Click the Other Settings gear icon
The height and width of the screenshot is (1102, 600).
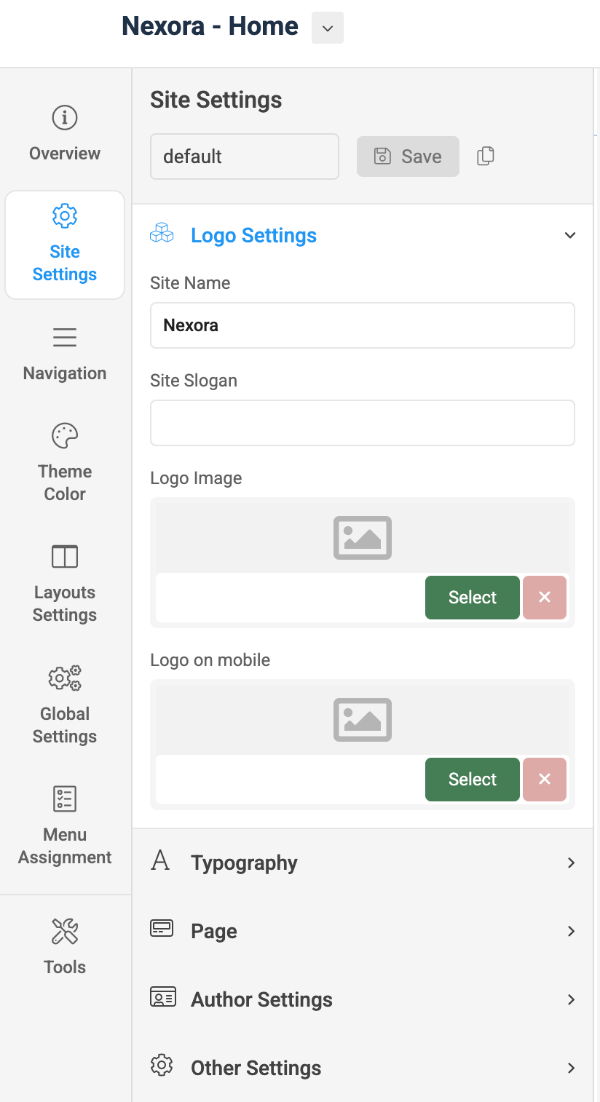(x=162, y=1065)
